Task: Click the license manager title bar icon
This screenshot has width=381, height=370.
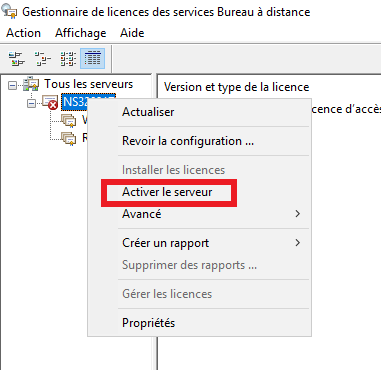Action: [9, 12]
